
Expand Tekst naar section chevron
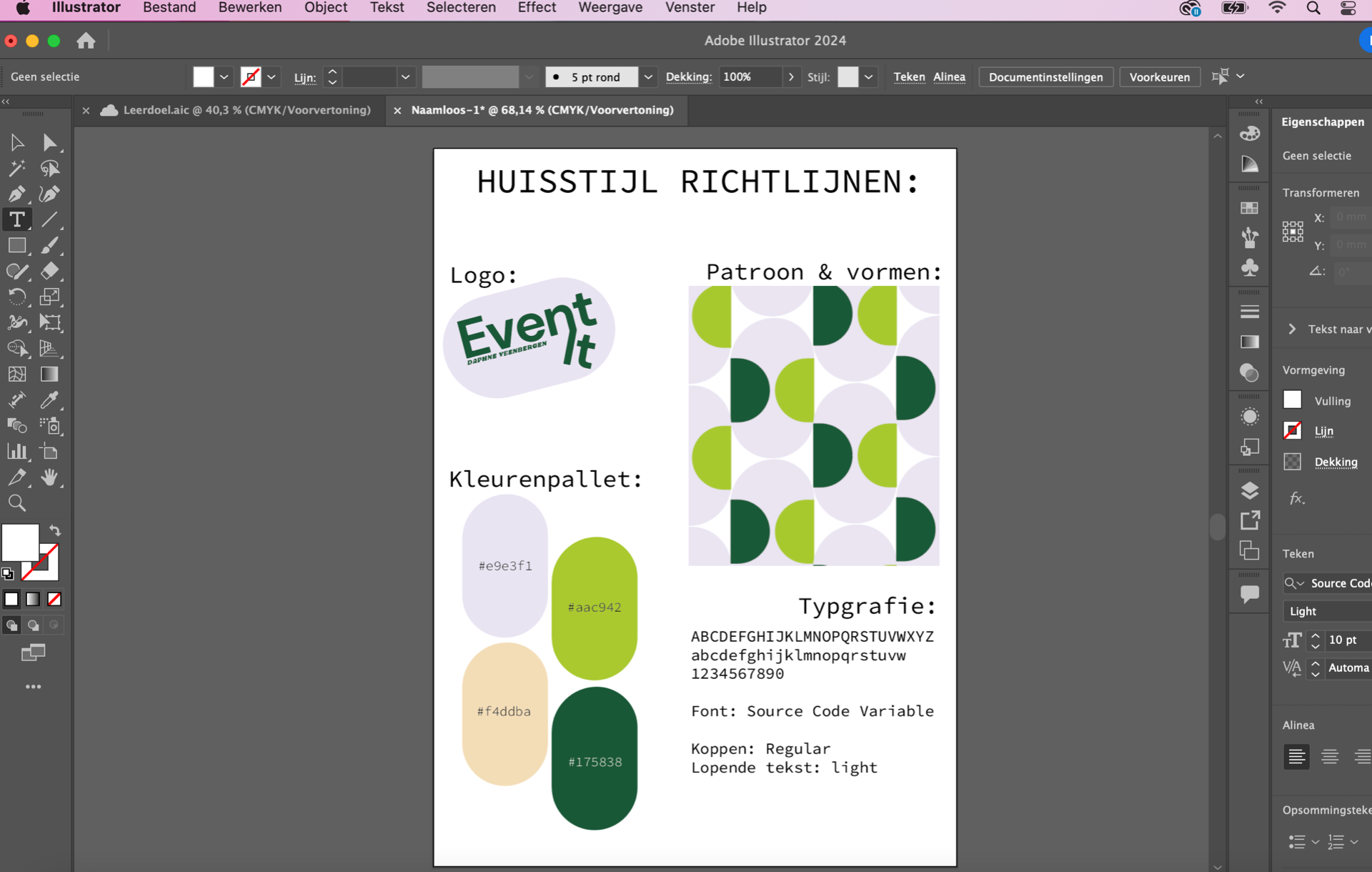point(1292,329)
